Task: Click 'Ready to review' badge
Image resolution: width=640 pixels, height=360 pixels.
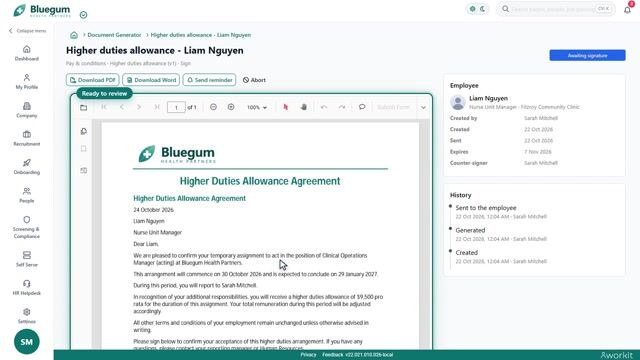Action: coord(104,93)
